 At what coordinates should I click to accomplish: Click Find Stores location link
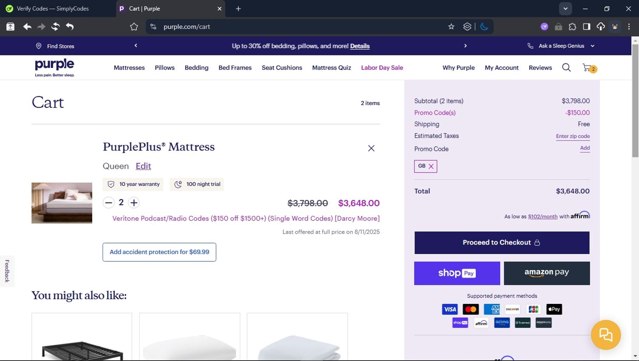pyautogui.click(x=55, y=46)
